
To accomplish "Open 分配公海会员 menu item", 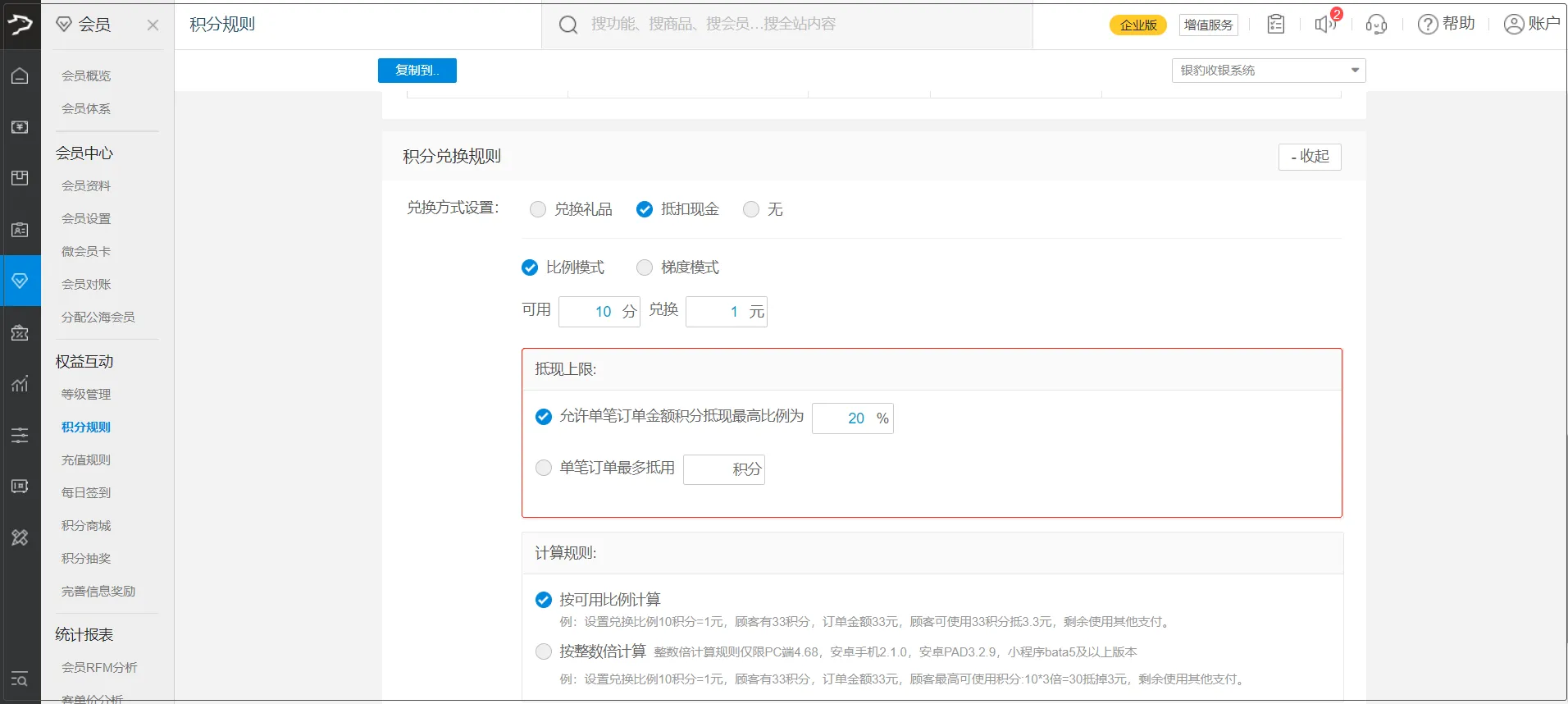I will (x=98, y=317).
